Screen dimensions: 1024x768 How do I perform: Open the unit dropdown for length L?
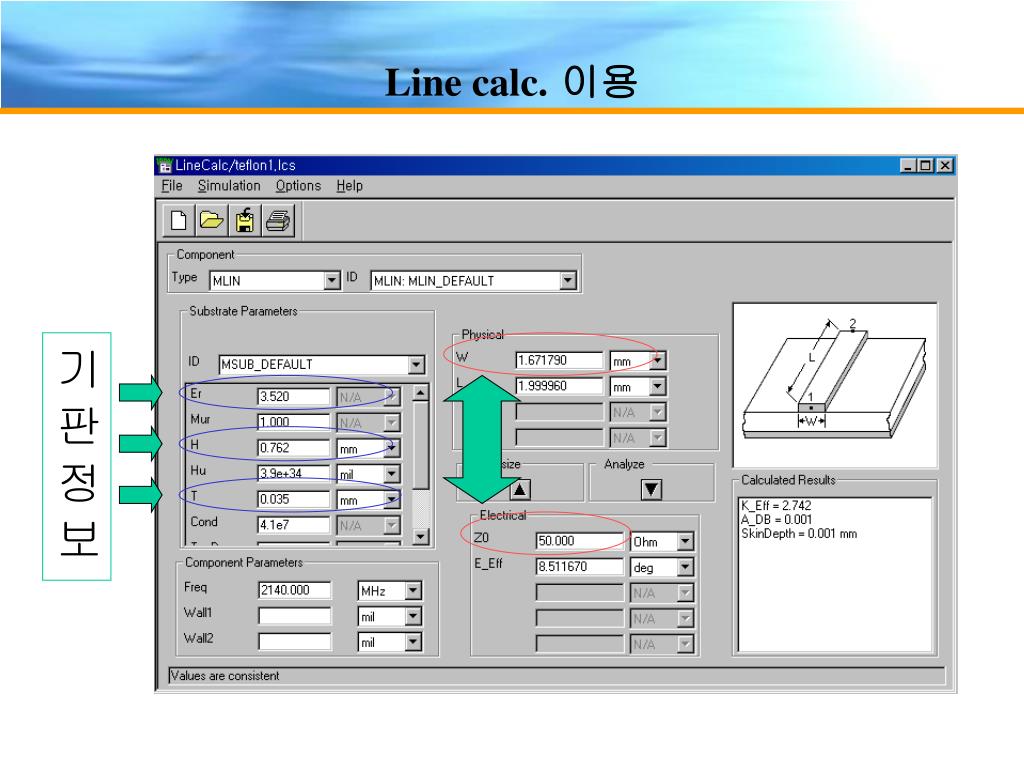tap(658, 387)
